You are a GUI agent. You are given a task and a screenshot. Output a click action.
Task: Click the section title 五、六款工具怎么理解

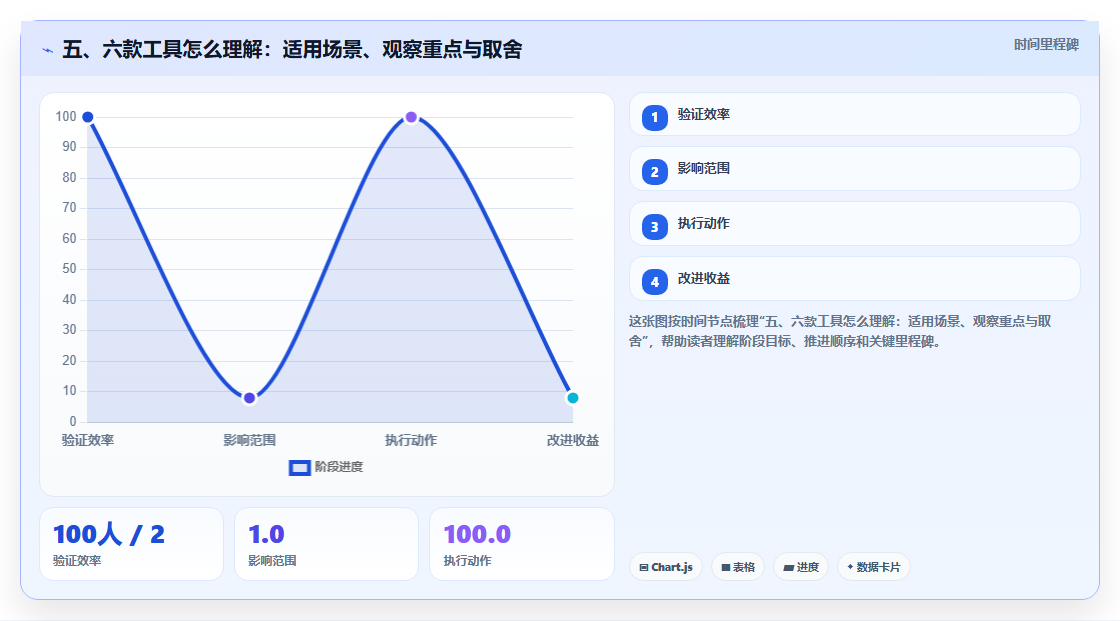(x=292, y=49)
